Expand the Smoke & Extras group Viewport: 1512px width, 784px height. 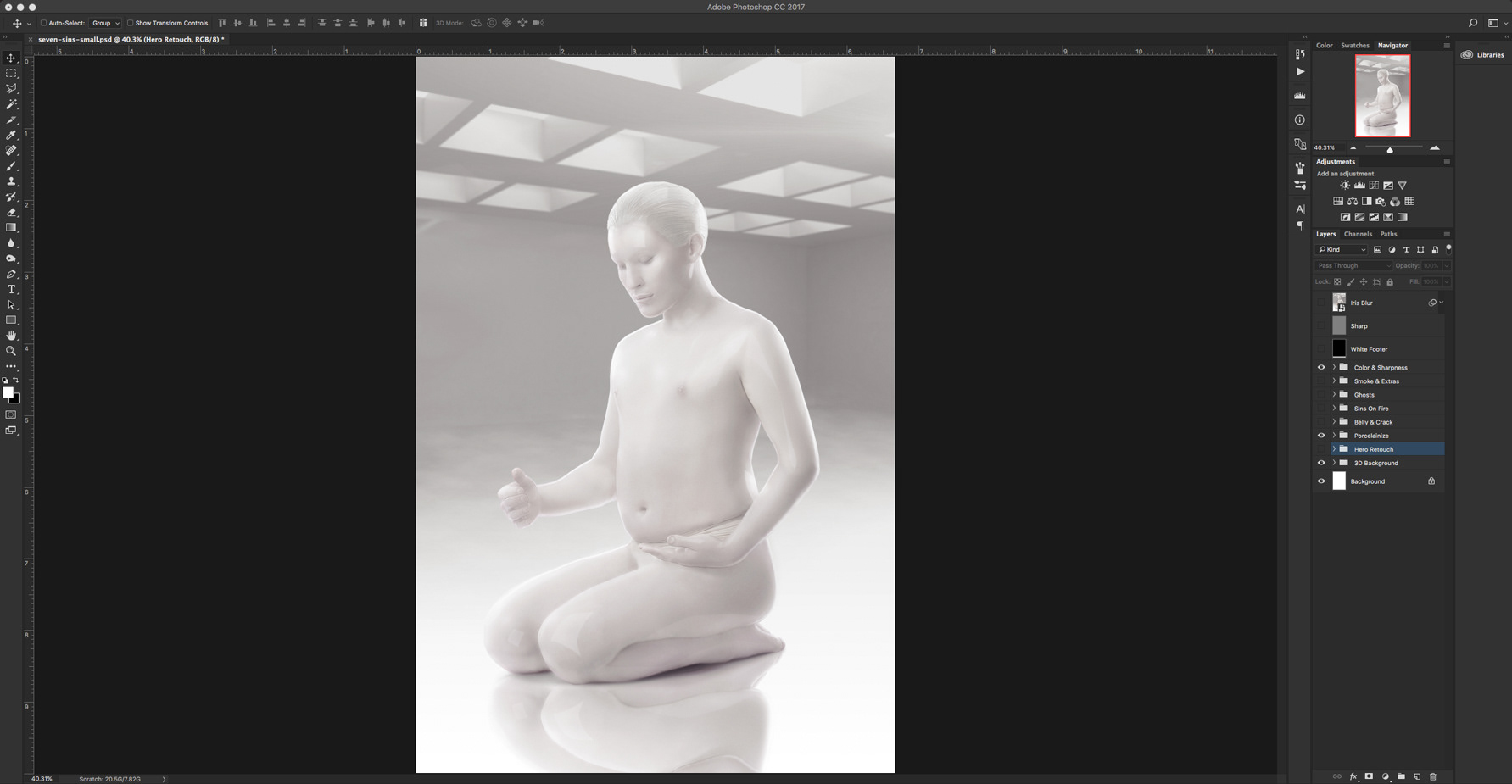1334,381
